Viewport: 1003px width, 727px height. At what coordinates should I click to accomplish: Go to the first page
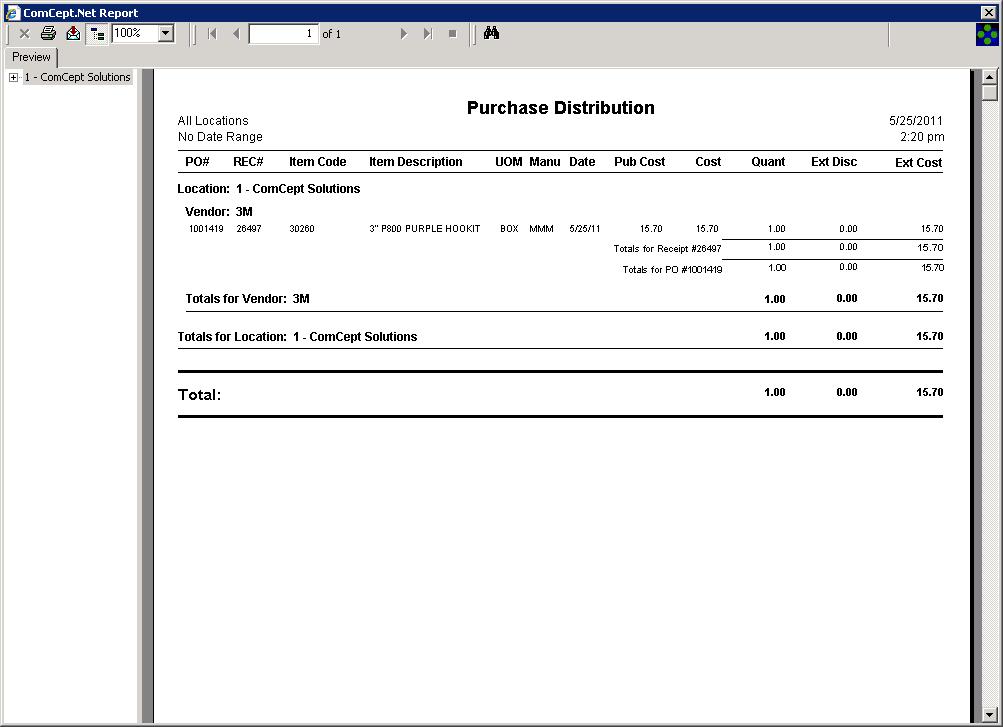point(212,33)
